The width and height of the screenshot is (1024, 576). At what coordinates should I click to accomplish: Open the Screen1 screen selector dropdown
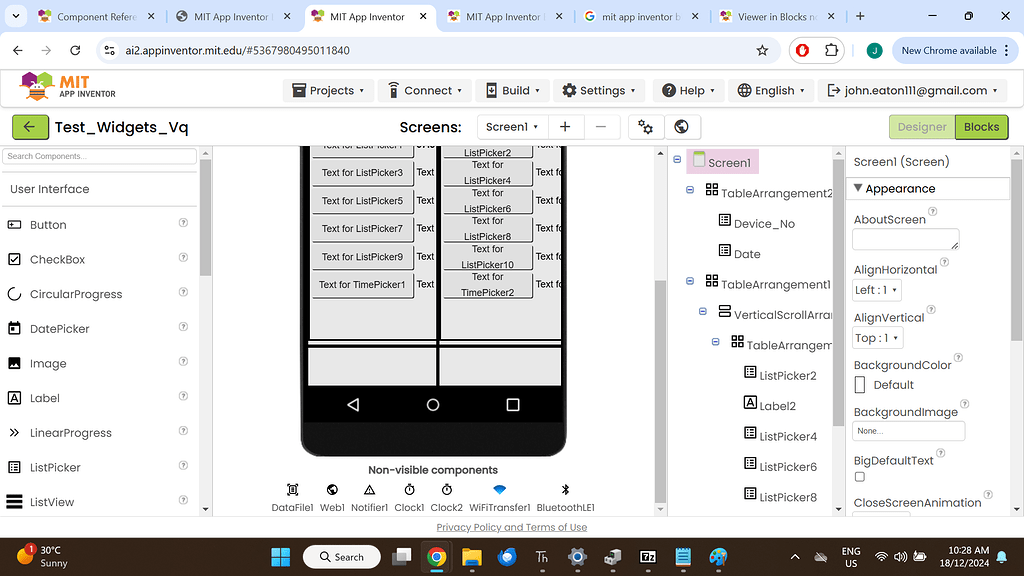[512, 127]
